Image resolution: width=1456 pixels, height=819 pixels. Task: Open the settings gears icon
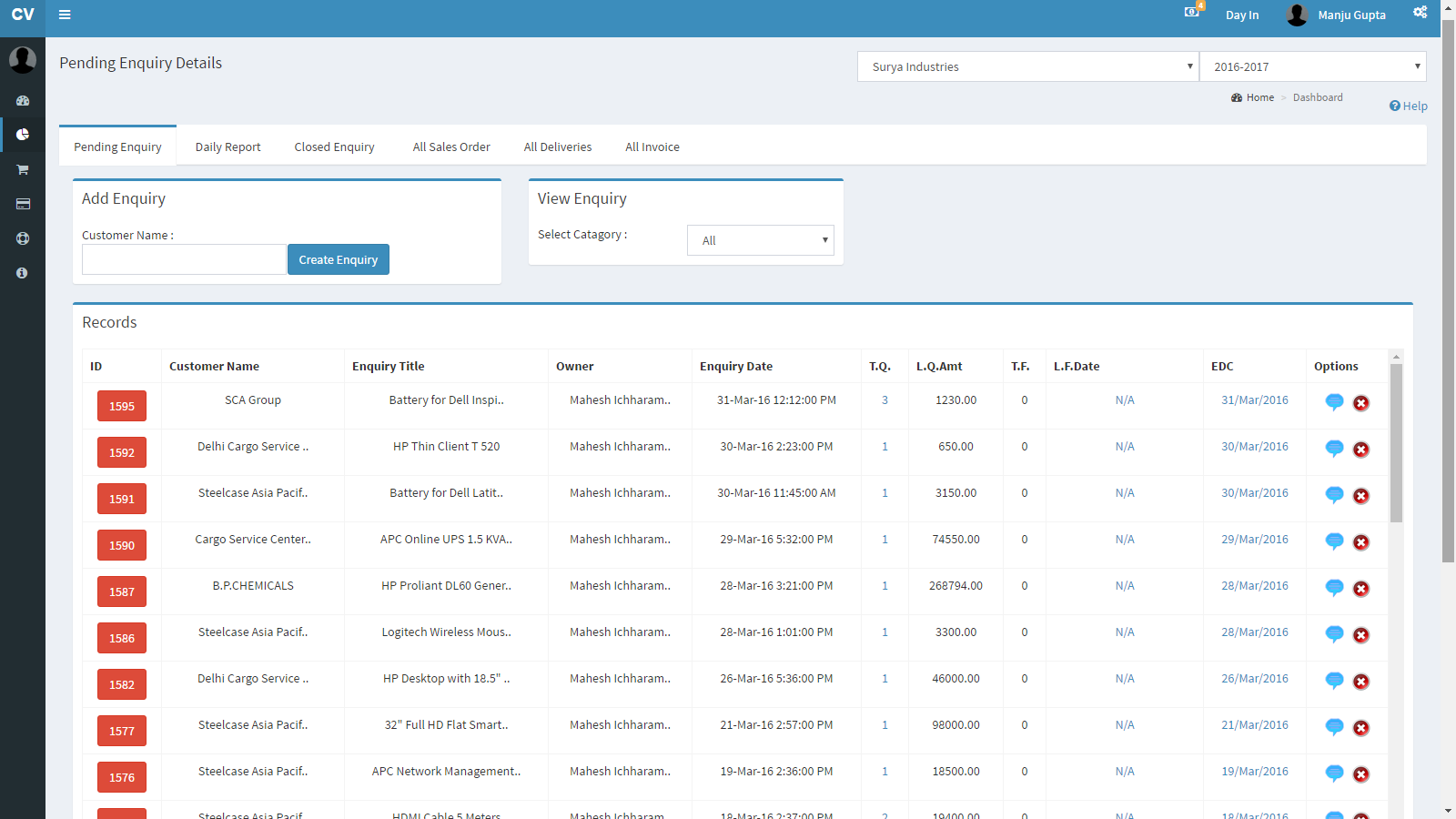1420,12
